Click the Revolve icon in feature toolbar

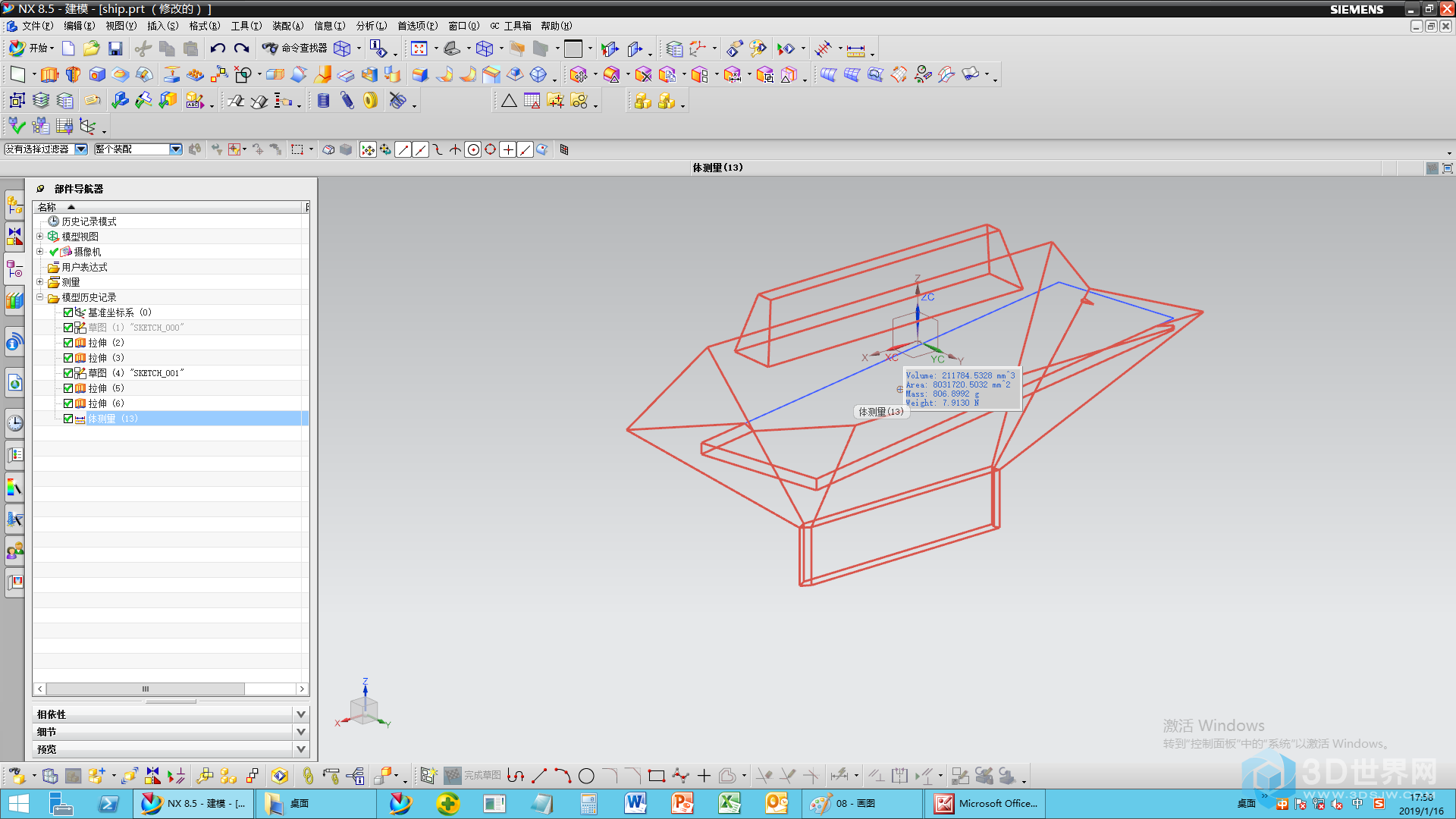[x=73, y=74]
